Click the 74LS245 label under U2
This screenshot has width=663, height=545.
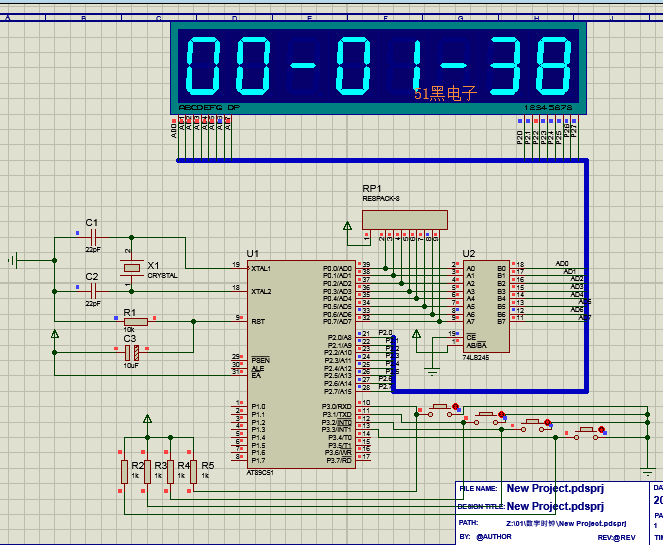(x=475, y=358)
